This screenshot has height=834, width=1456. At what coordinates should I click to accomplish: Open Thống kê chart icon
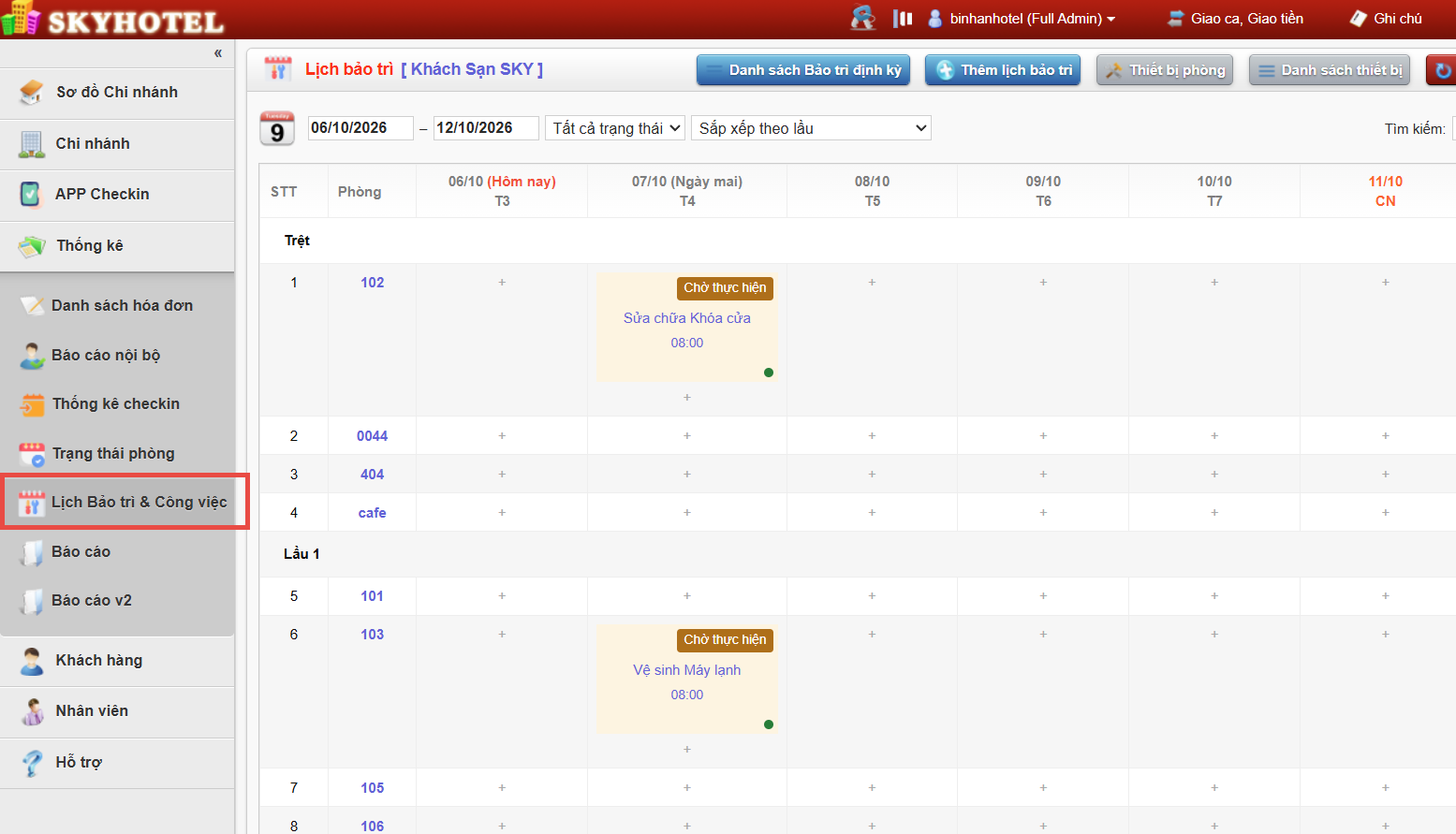[x=32, y=246]
